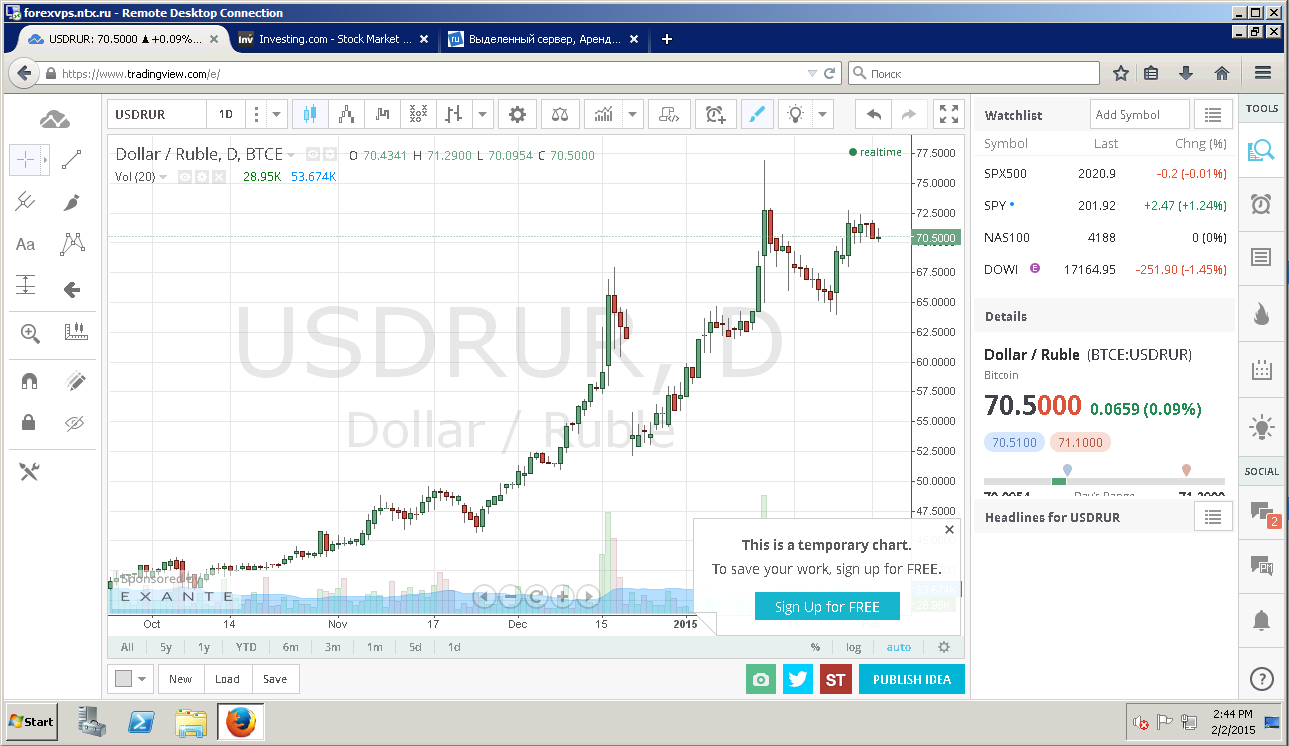Click the Save chart layout button
Viewport: 1289px width, 746px height.
point(275,679)
